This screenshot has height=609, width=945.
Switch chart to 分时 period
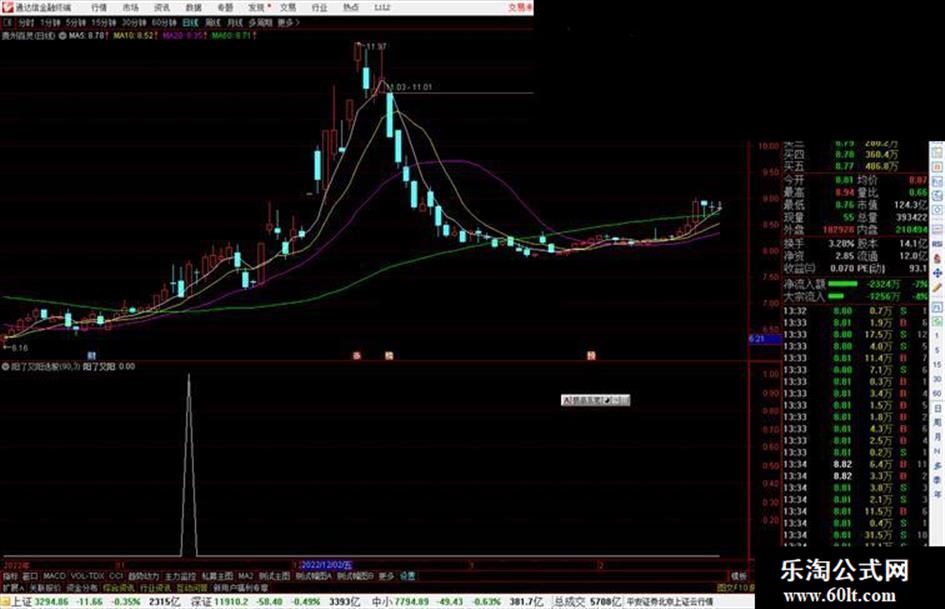tap(25, 22)
